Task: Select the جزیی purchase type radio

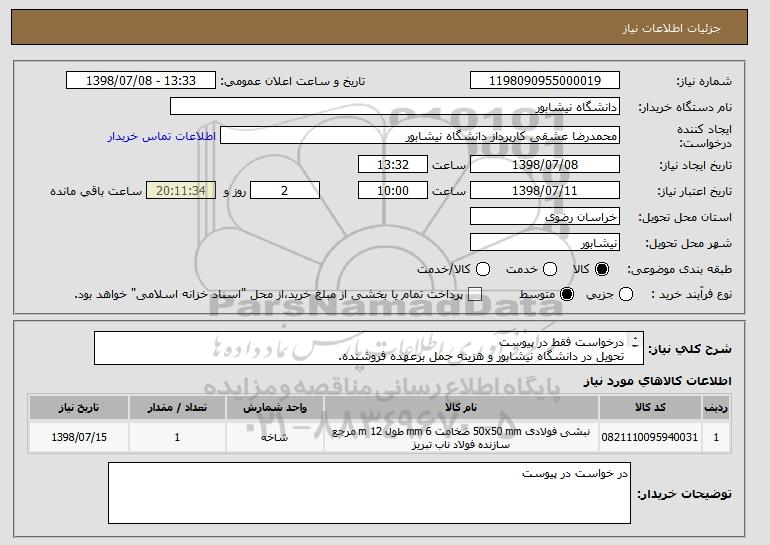Action: [x=626, y=295]
